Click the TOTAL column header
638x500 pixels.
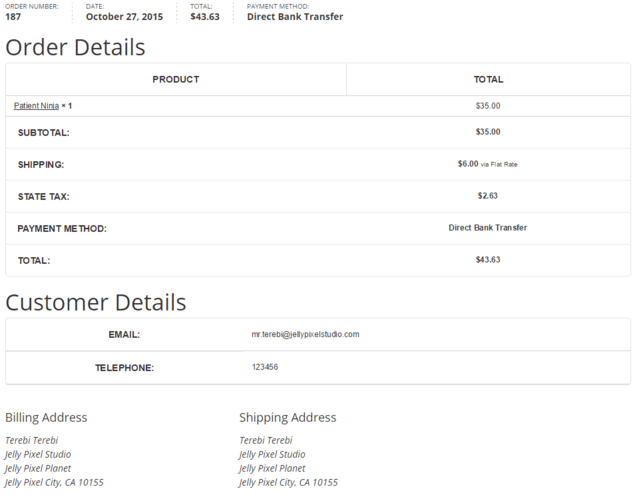tap(488, 79)
